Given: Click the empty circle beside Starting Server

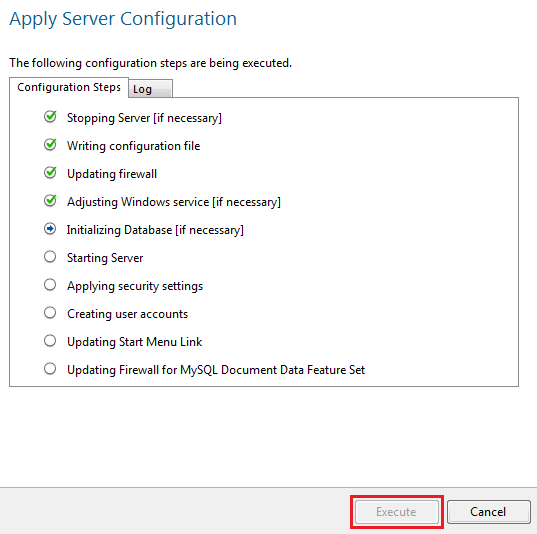Looking at the screenshot, I should [x=50, y=257].
